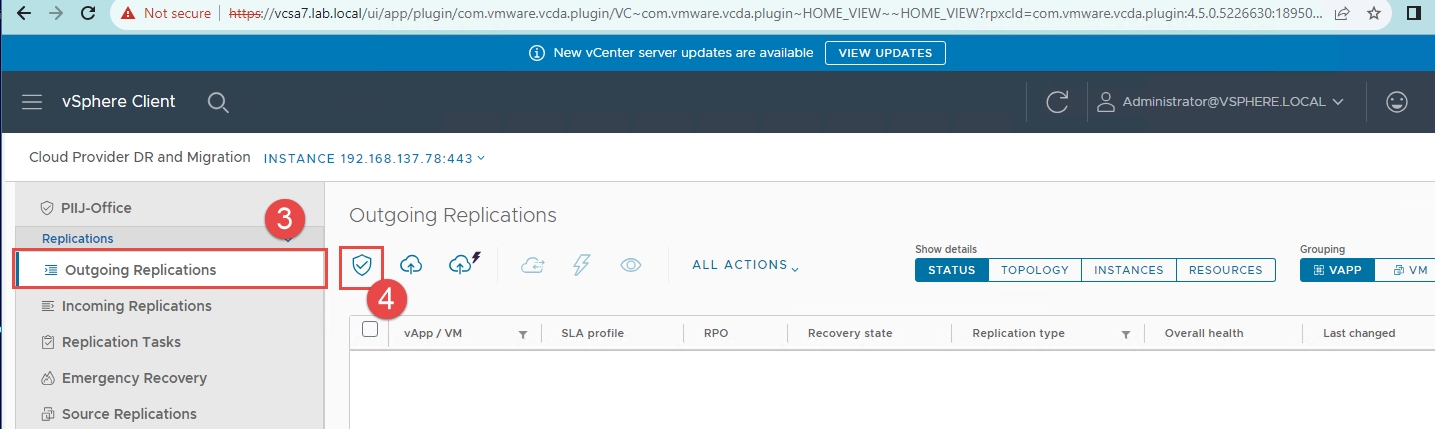Open the feedback smiley icon
This screenshot has height=429, width=1435.
pyautogui.click(x=1396, y=102)
